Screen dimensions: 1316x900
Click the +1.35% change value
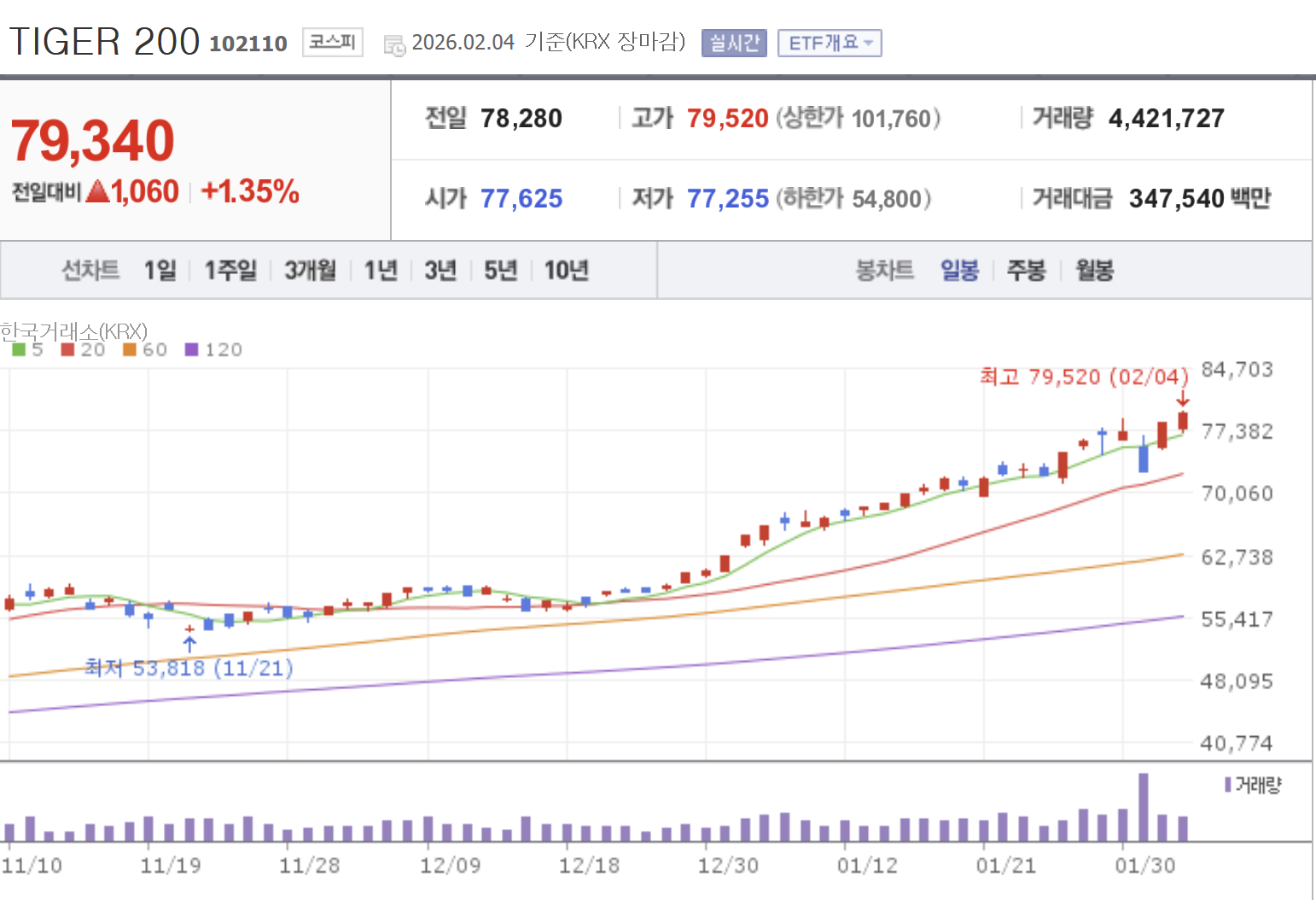[250, 191]
